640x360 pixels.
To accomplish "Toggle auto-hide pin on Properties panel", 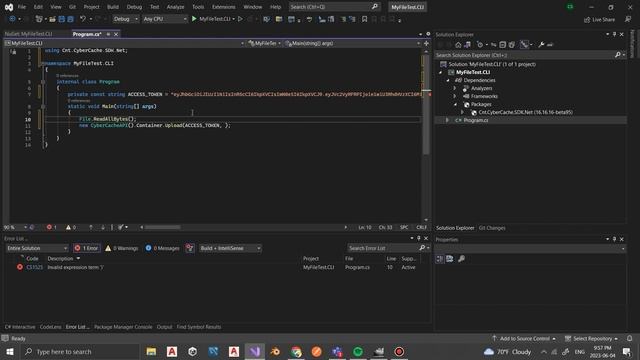I will 614,239.
